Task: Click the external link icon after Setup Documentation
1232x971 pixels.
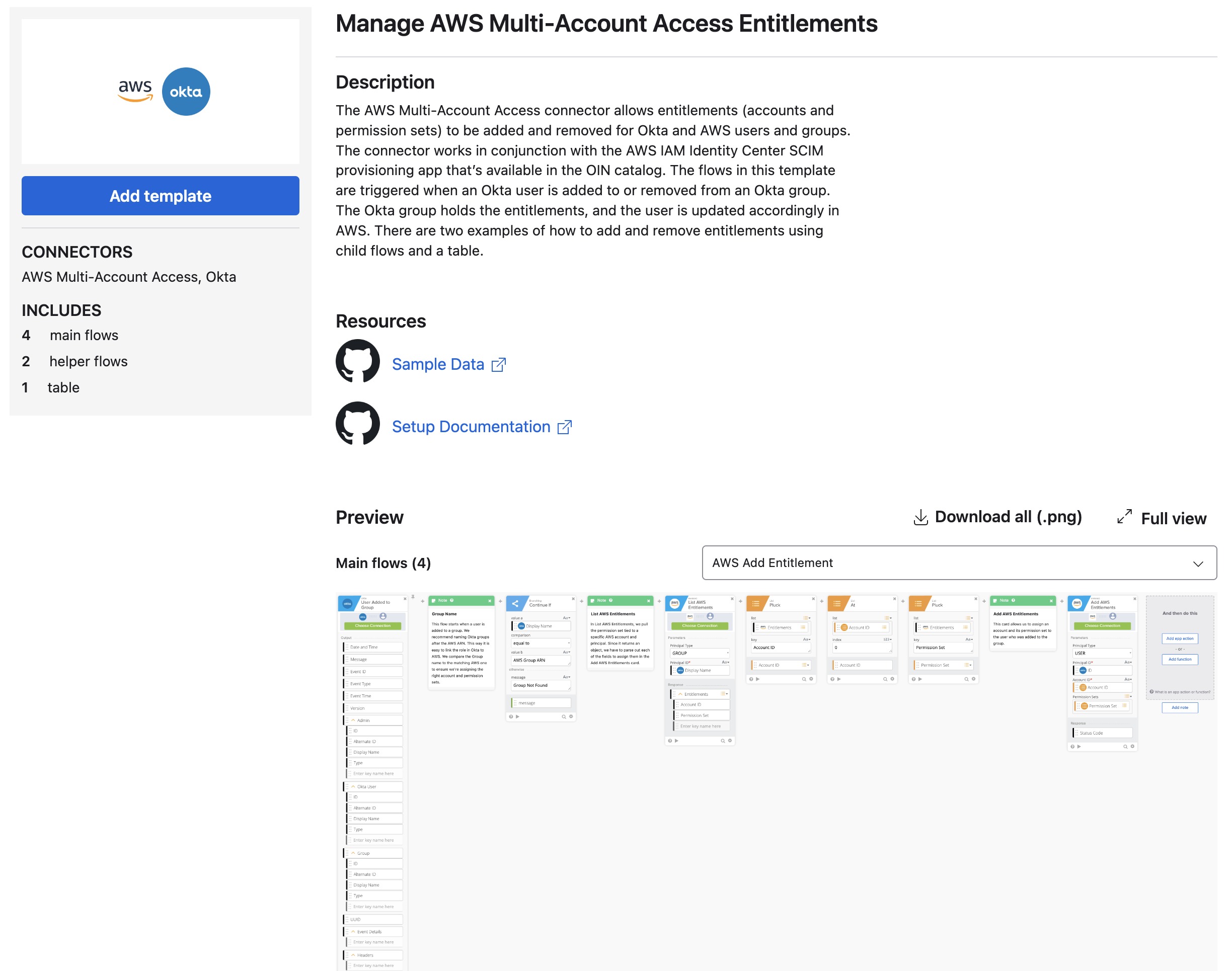Action: (x=565, y=427)
